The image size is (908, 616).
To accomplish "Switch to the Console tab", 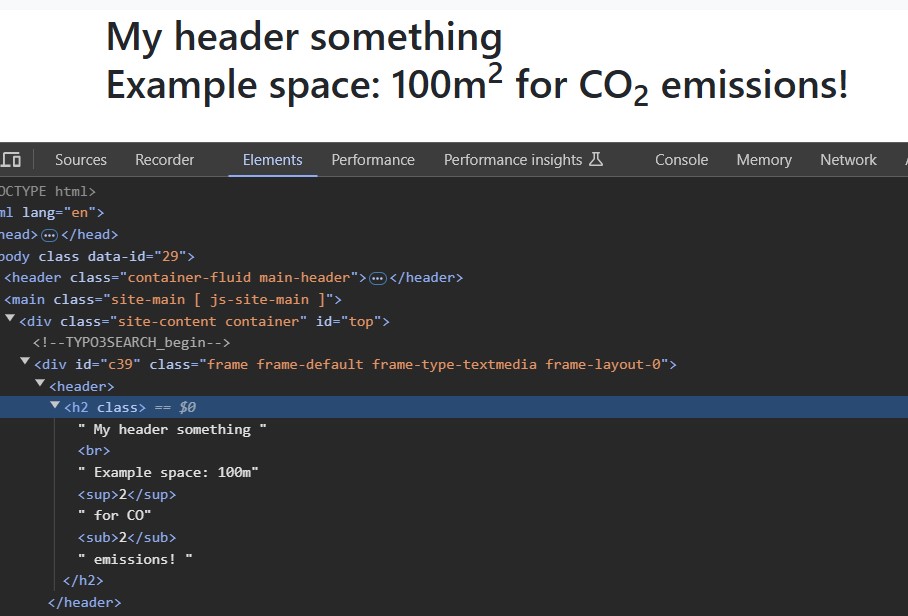I will [x=681, y=159].
